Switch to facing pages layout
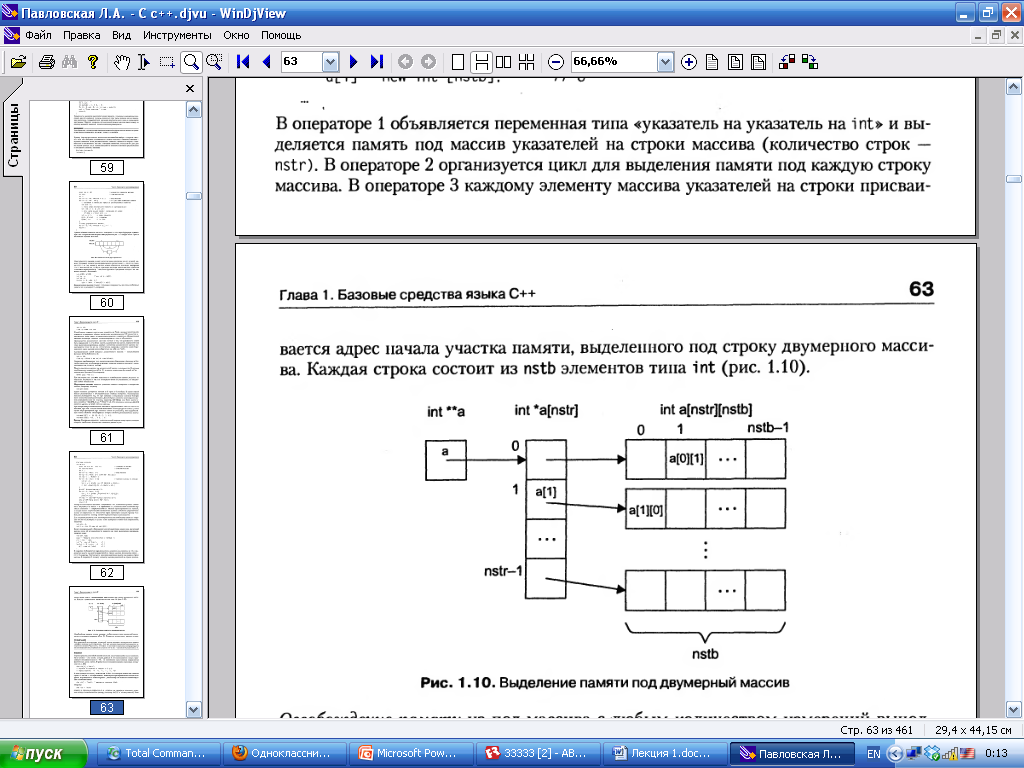Screen dimensions: 1024x768 tap(504, 62)
